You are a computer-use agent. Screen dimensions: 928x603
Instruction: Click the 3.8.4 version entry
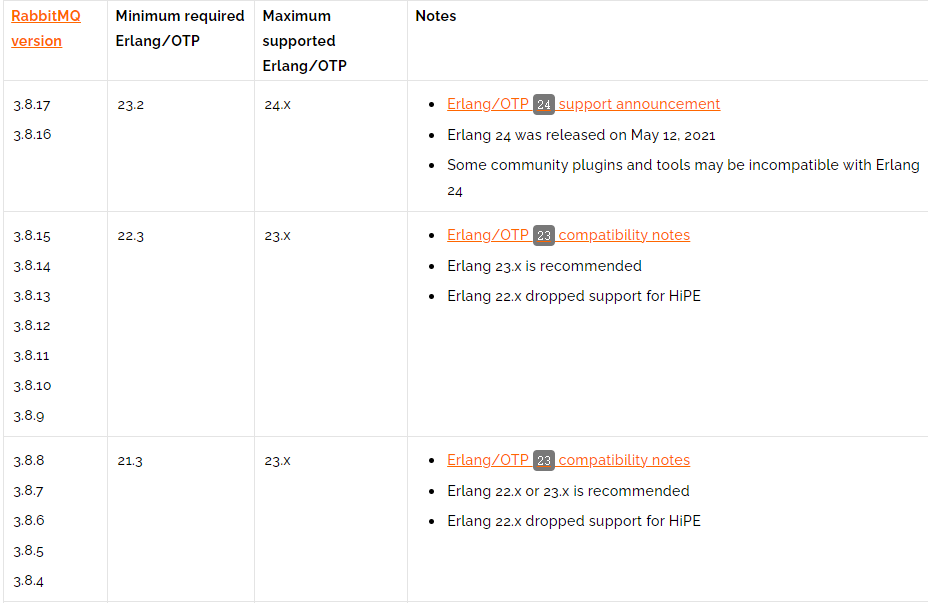pos(28,581)
